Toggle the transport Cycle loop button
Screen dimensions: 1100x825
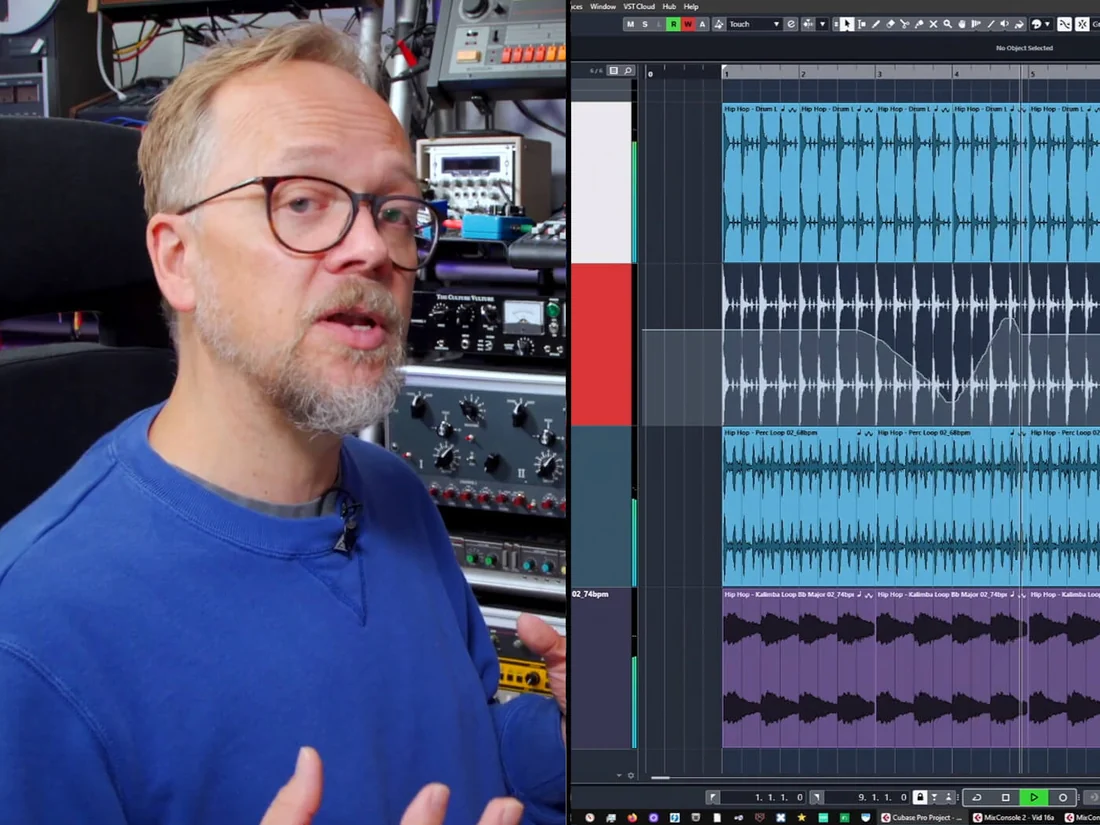coord(977,798)
